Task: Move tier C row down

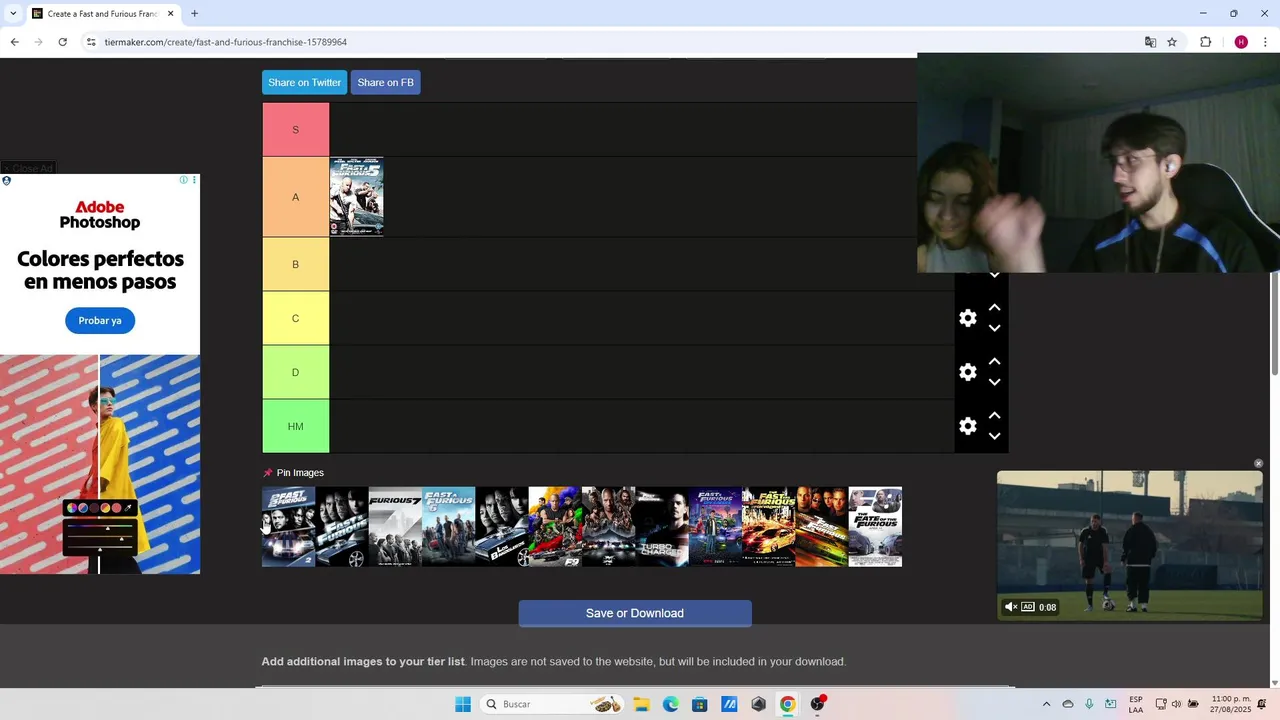Action: 994,328
